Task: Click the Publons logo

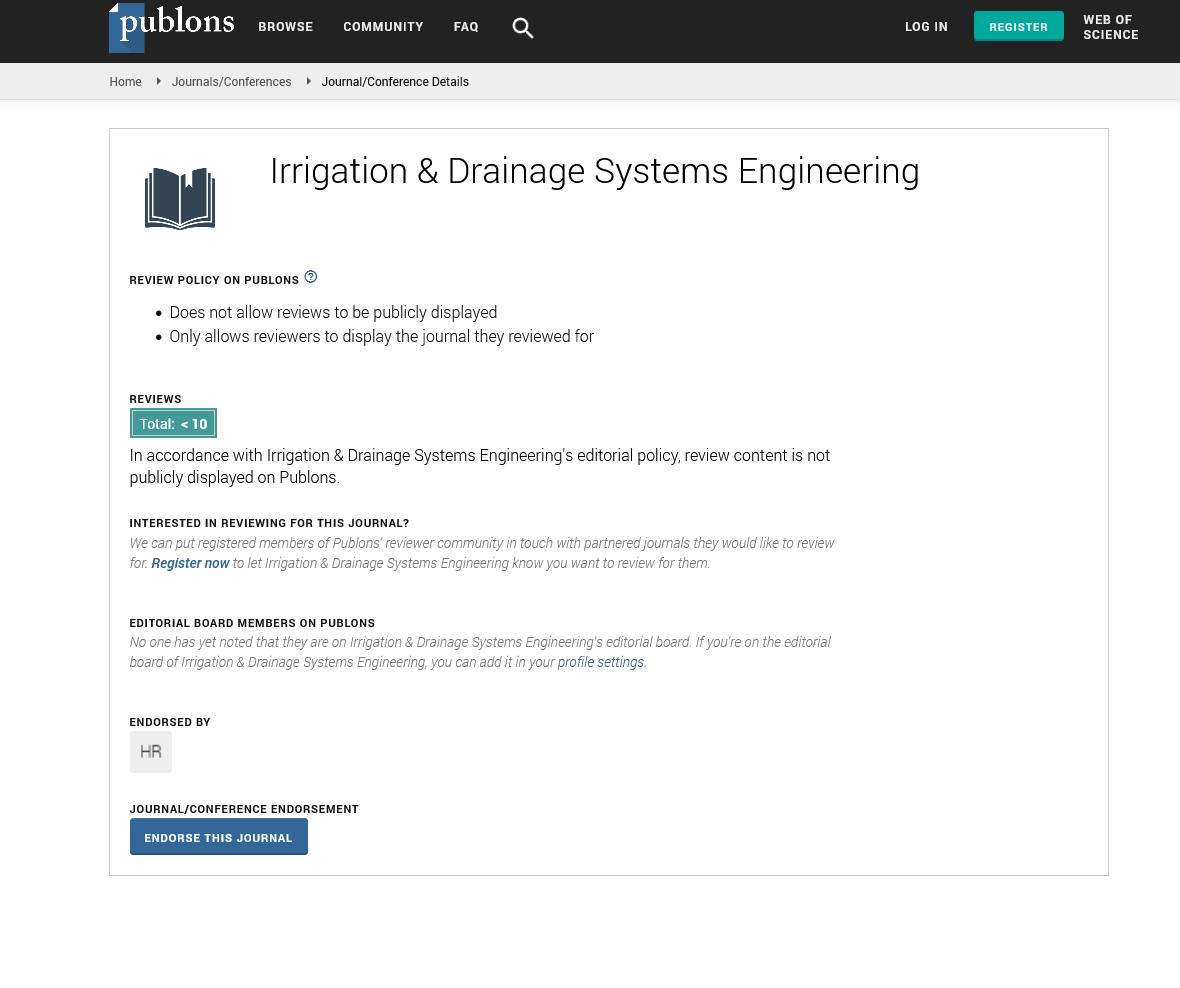Action: pyautogui.click(x=171, y=27)
